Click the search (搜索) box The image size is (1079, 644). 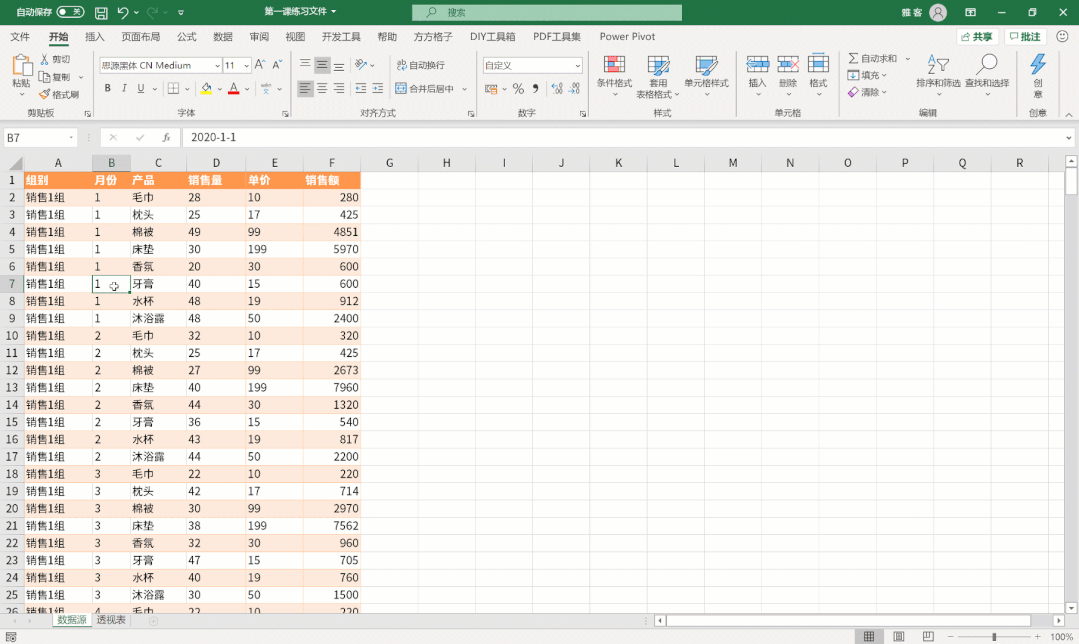click(x=547, y=12)
